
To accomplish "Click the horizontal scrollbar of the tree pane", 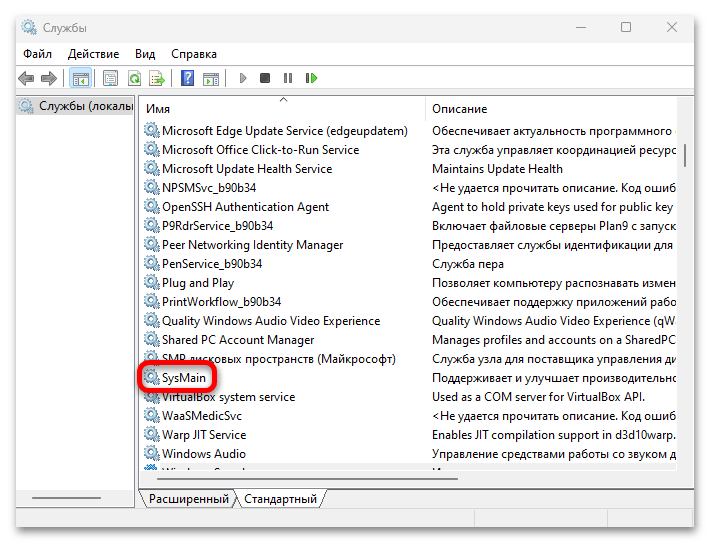I will (67, 498).
